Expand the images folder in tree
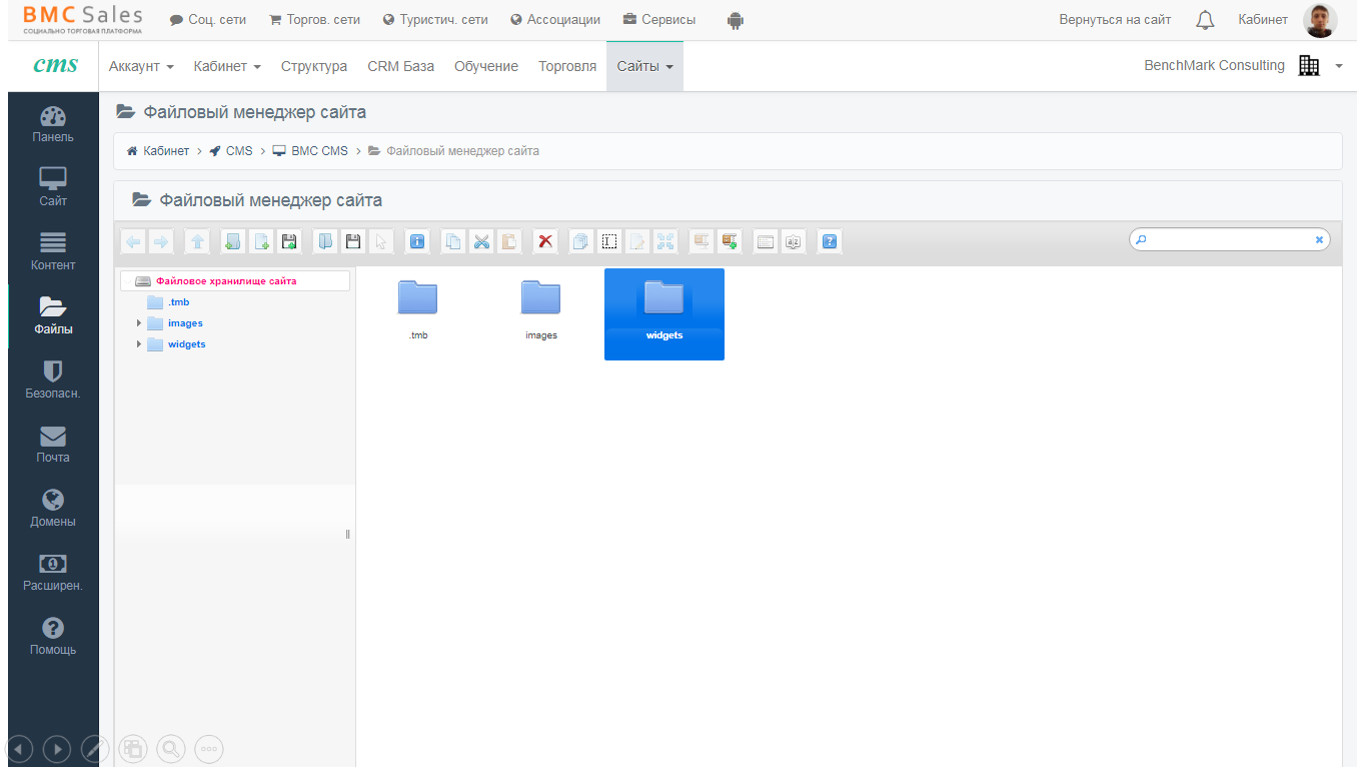 point(139,323)
